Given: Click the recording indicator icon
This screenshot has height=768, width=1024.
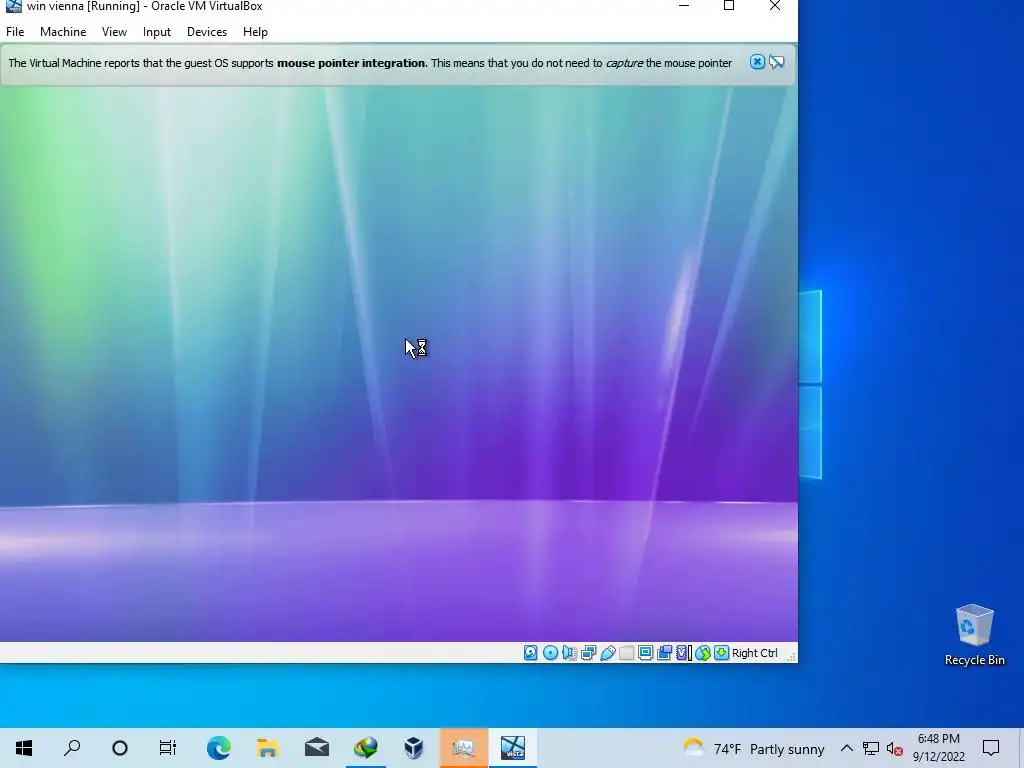Looking at the screenshot, I should tap(664, 652).
